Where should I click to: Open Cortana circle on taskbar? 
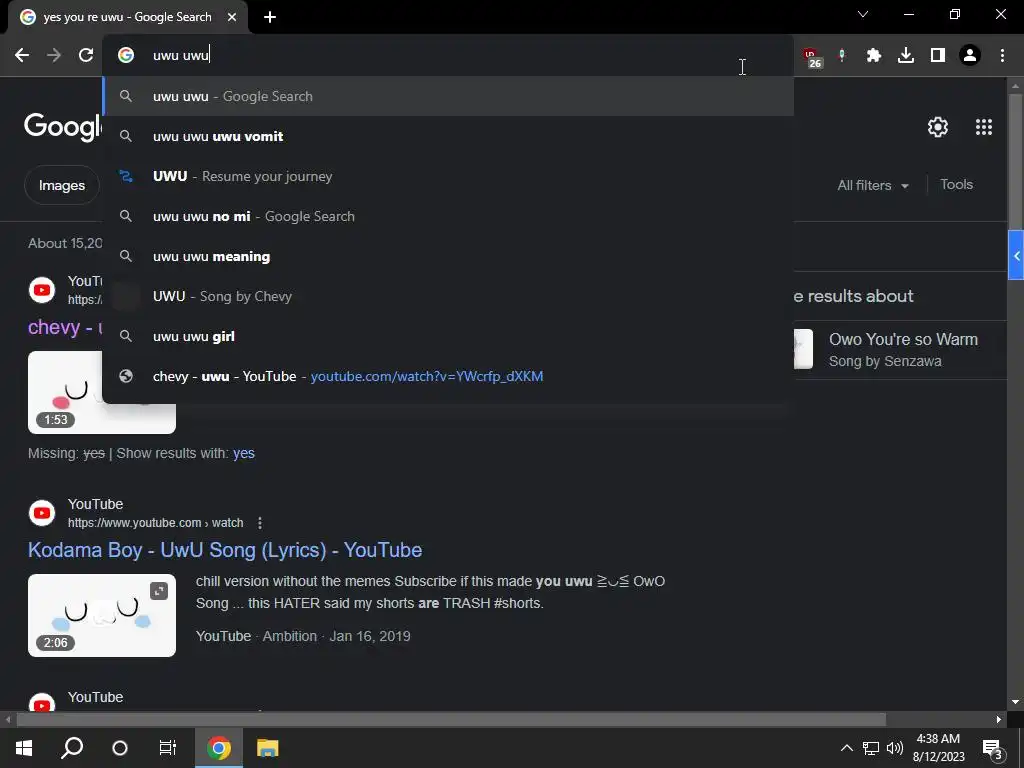click(120, 748)
